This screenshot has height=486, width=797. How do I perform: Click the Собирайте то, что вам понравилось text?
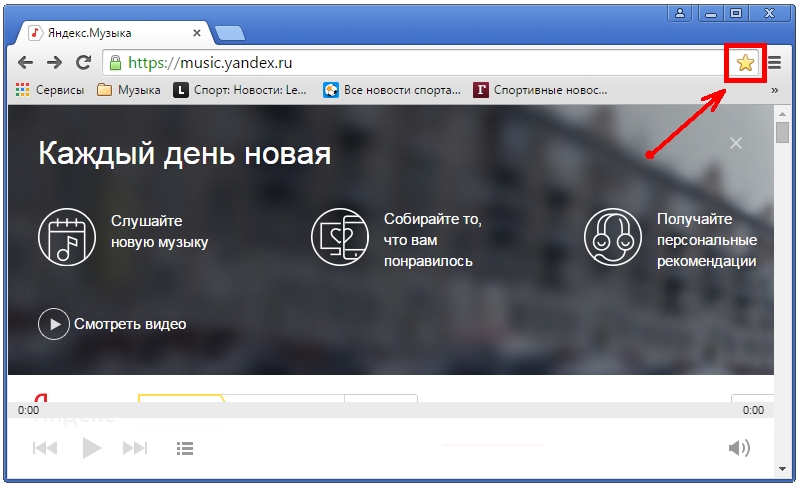(x=433, y=240)
